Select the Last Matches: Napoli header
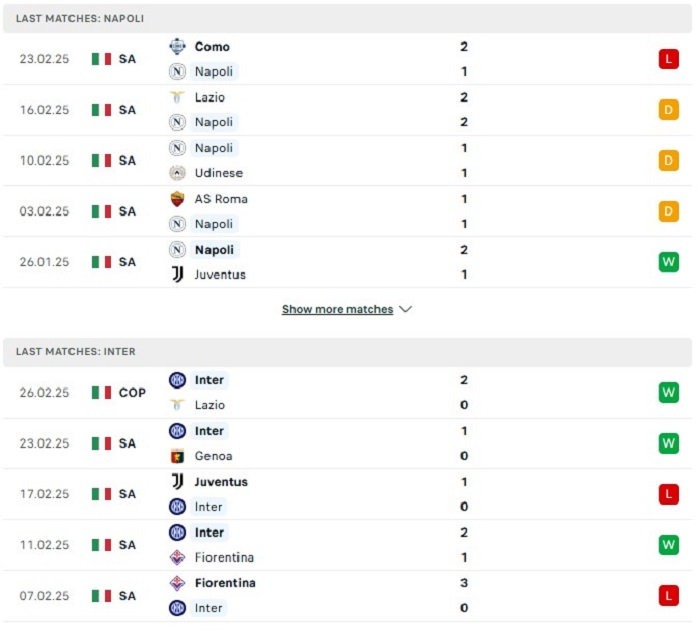This screenshot has width=700, height=632. pyautogui.click(x=80, y=19)
